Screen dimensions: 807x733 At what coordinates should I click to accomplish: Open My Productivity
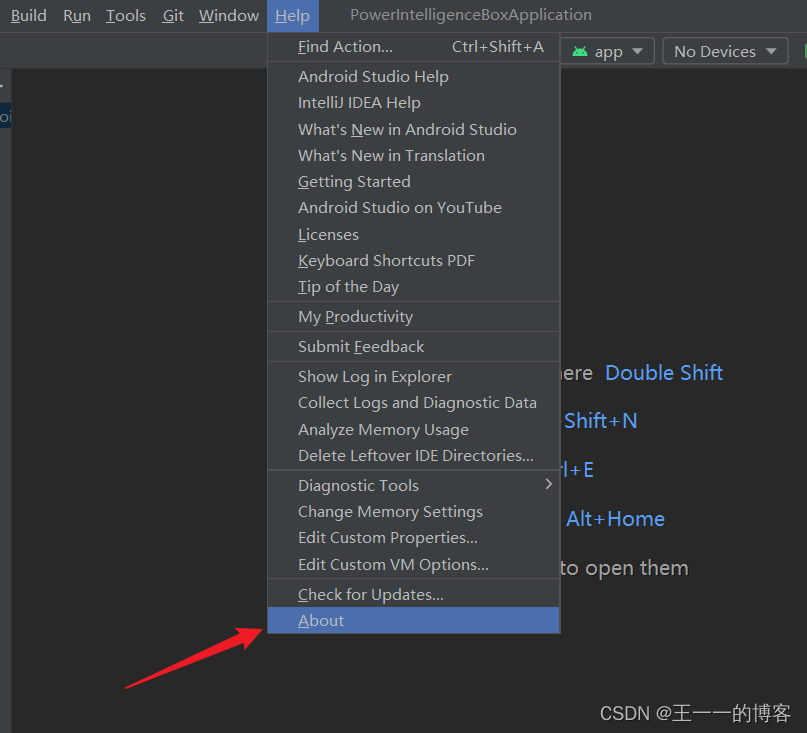(x=413, y=317)
